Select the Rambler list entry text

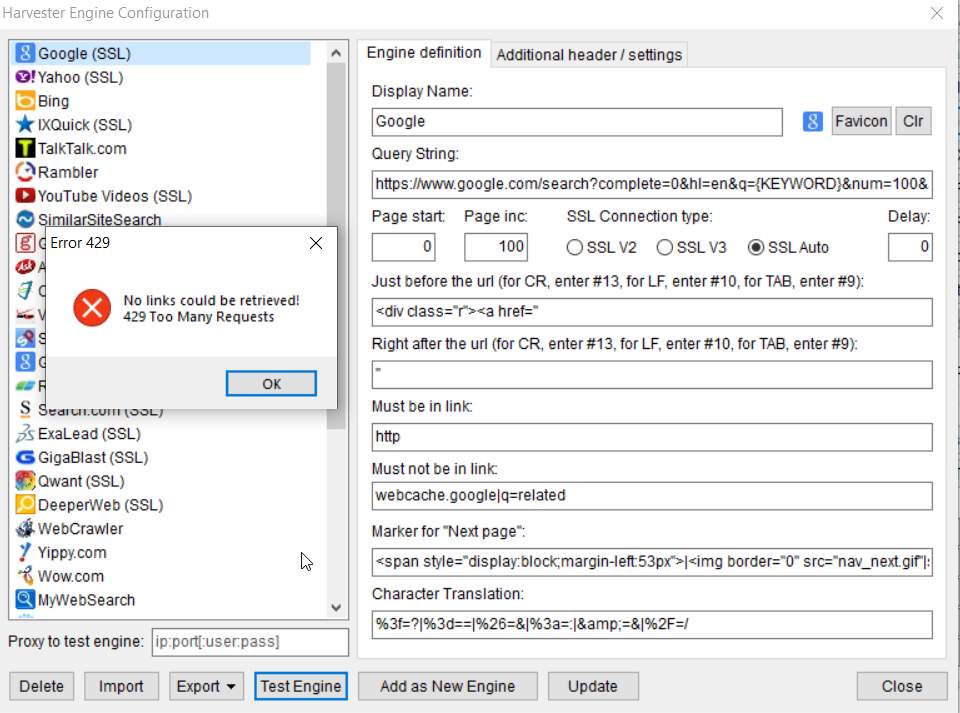coord(68,173)
